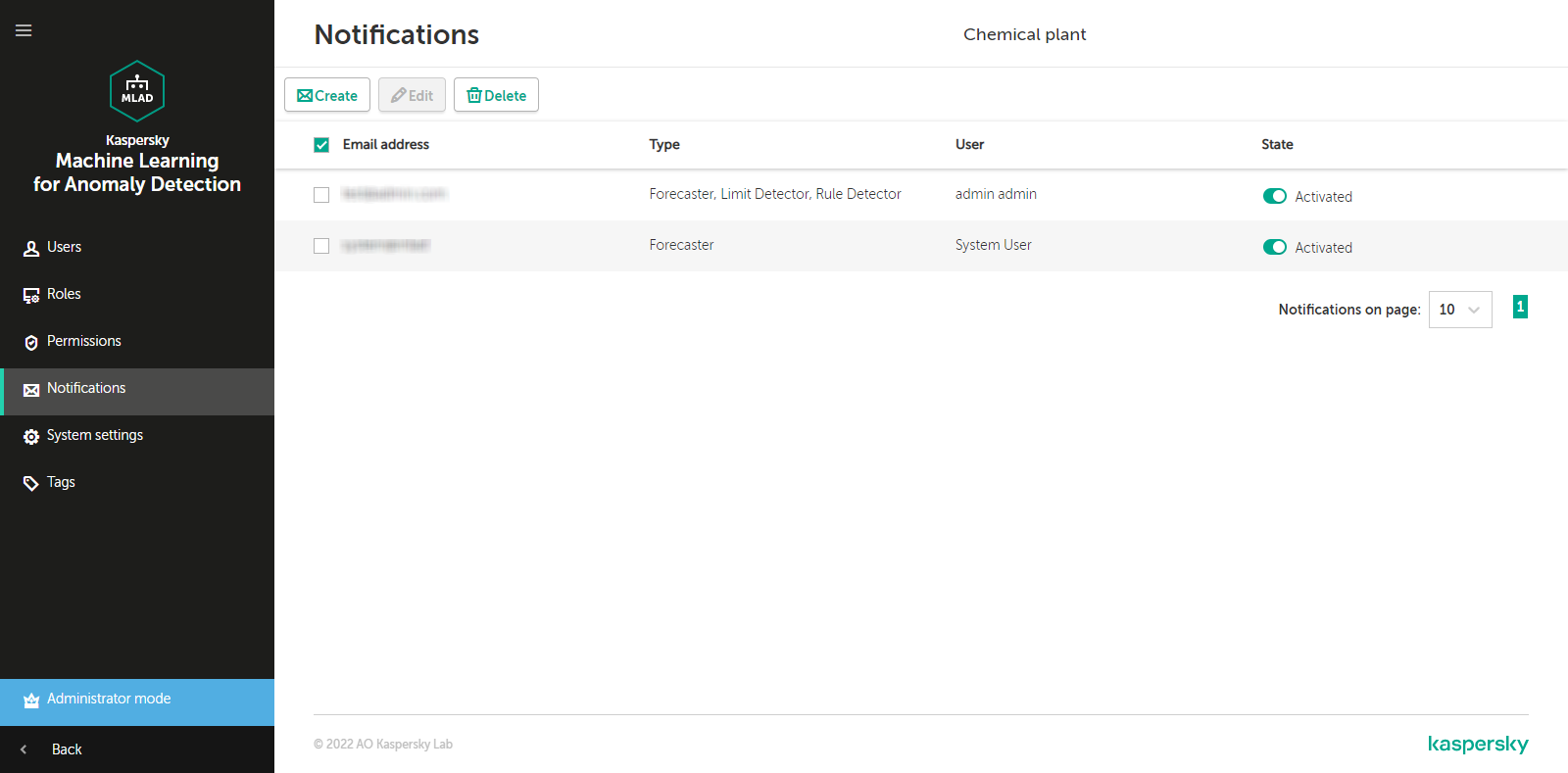Click the hamburger menu icon
This screenshot has width=1568, height=773.
(24, 30)
